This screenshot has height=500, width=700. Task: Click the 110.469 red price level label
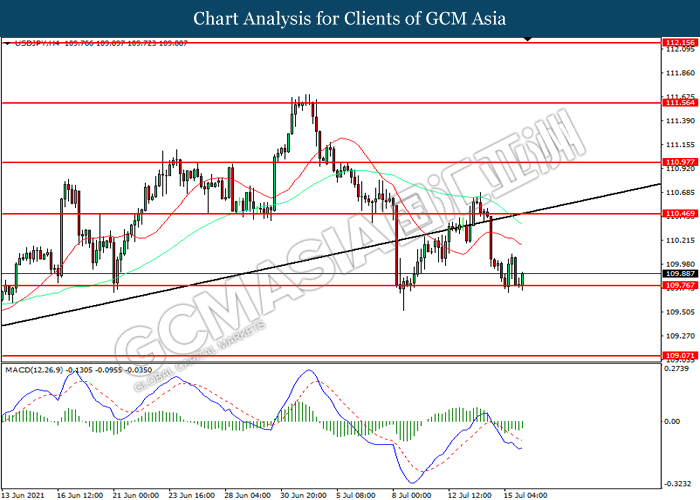680,214
